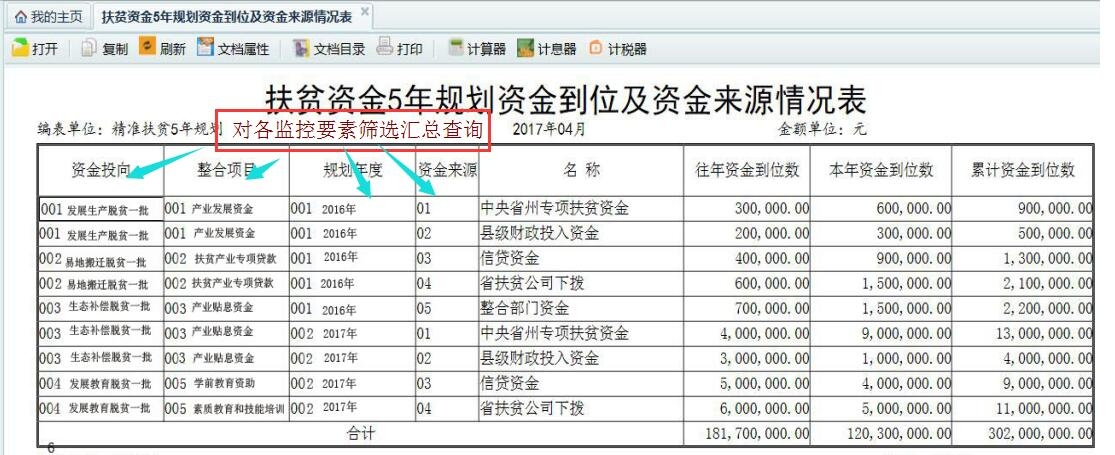Close the 扶贫资金5年规划 report tab
Viewport: 1115px width, 455px height.
coord(364,11)
